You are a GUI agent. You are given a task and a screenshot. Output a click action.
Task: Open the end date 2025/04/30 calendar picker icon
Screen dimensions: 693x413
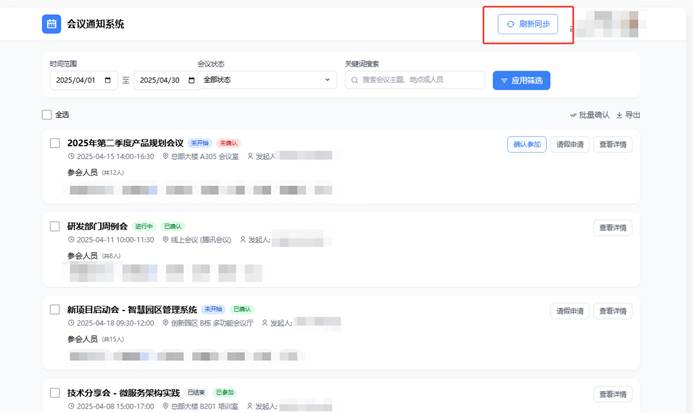191,80
